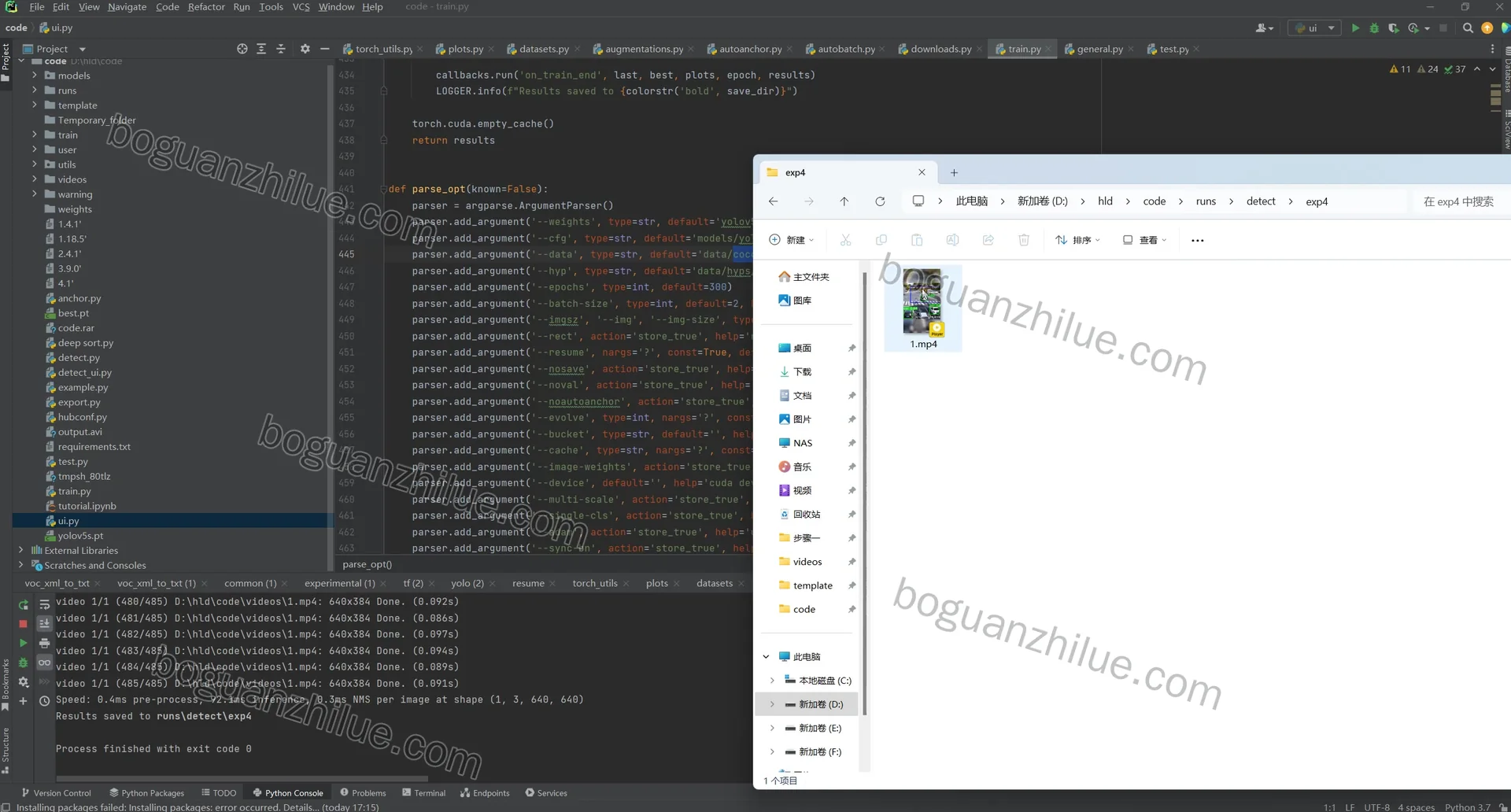The width and height of the screenshot is (1511, 812).
Task: Click the 新建 button in Explorer
Action: 792,240
